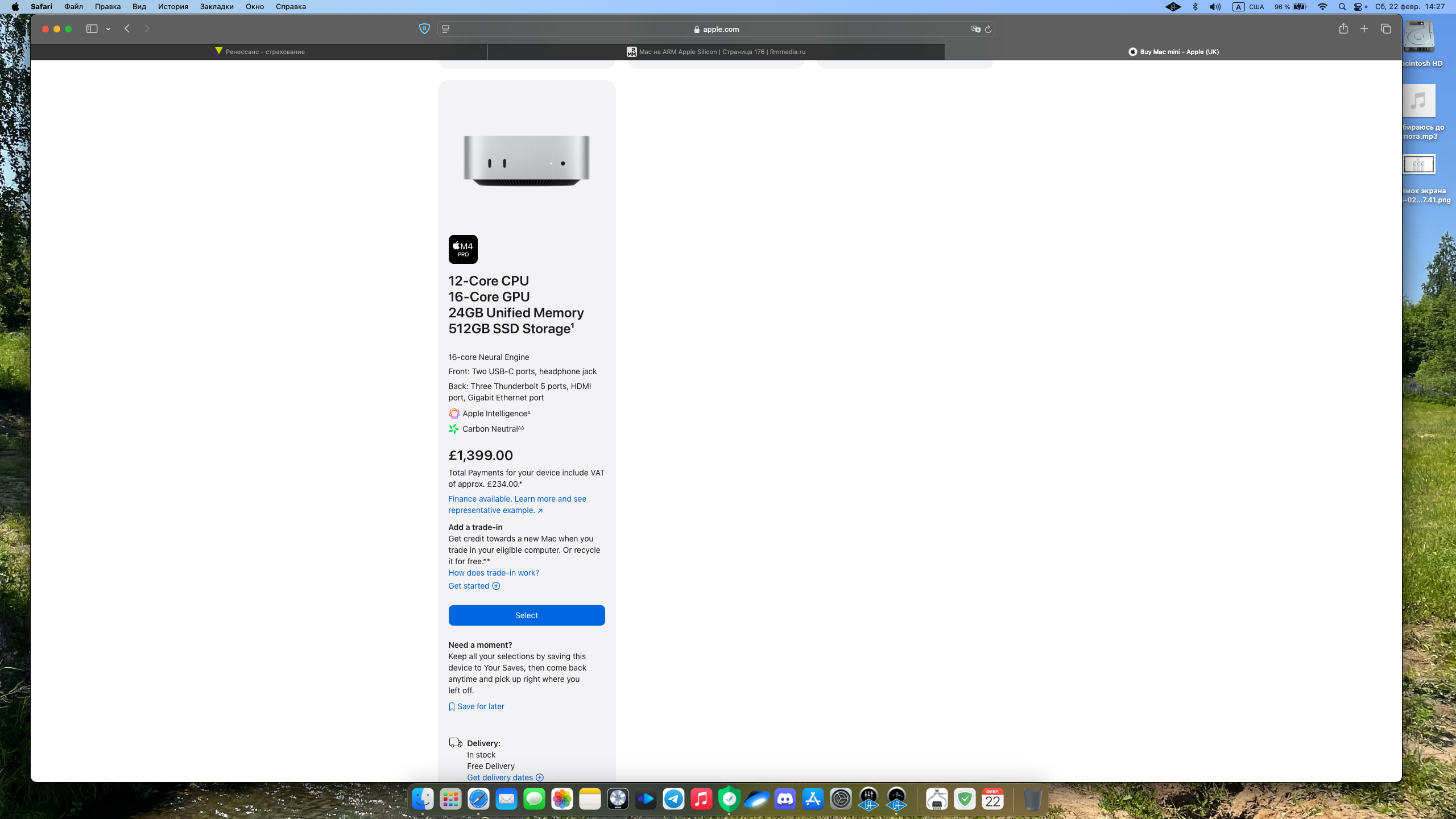
Task: Open Telegram messenger from dock
Action: click(673, 799)
